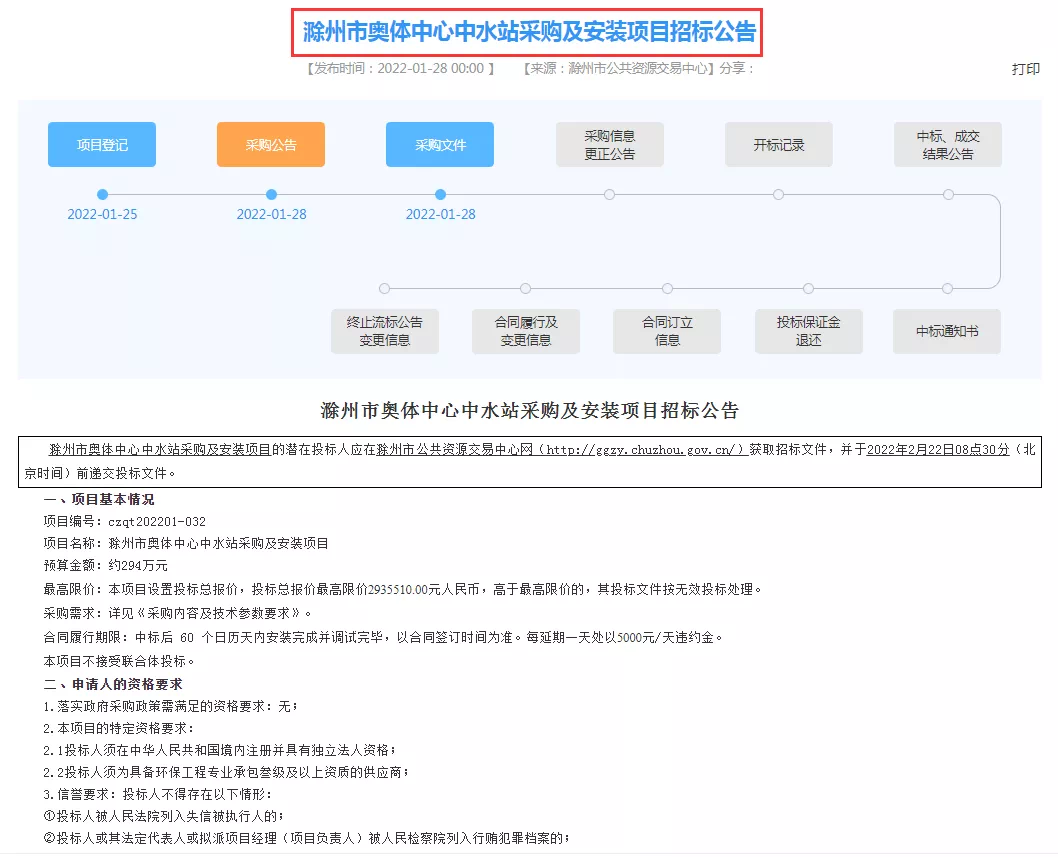The image size is (1058, 857).
Task: Click the underlined project name in notice
Action: [x=160, y=450]
